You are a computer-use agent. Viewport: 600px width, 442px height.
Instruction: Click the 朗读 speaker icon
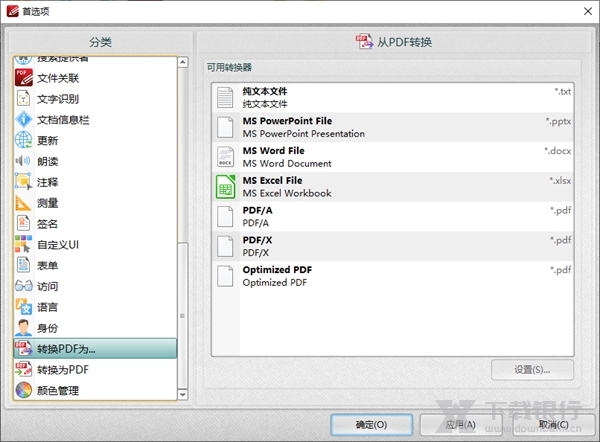23,161
